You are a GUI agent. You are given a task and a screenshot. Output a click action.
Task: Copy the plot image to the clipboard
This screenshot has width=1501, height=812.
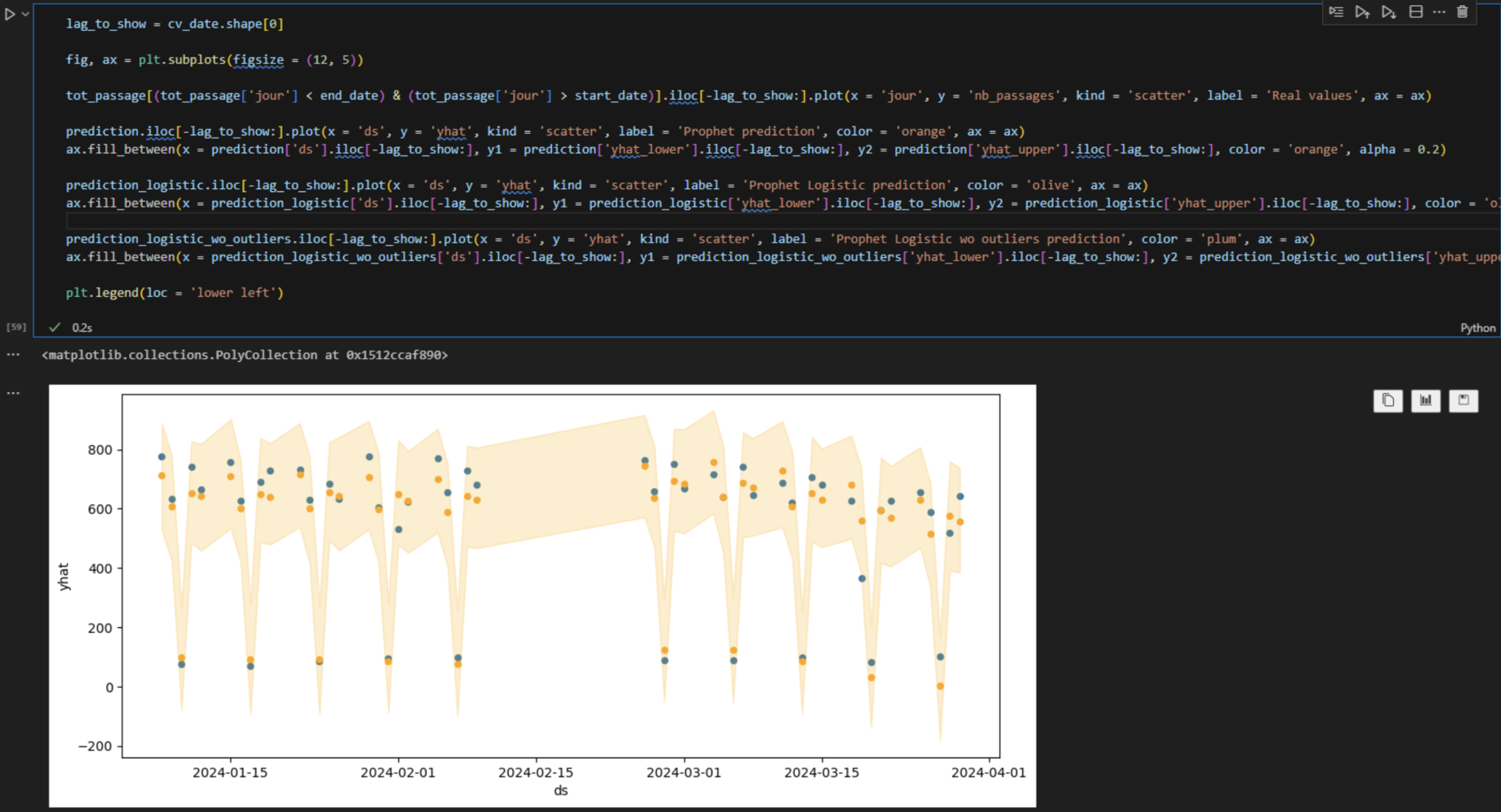pos(1388,401)
